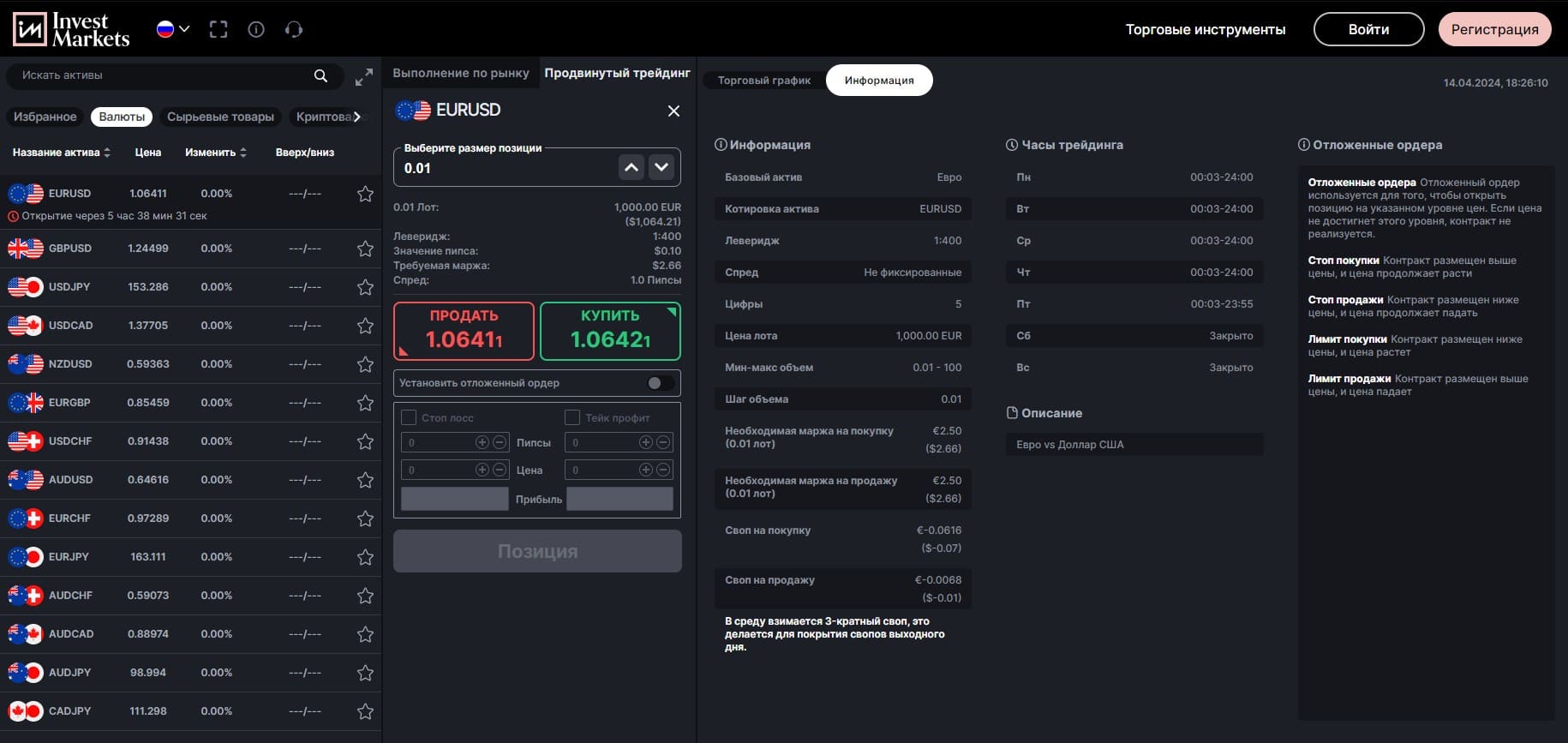The image size is (1568, 743).
Task: Add AUDJPY to favorites star
Action: (365, 673)
